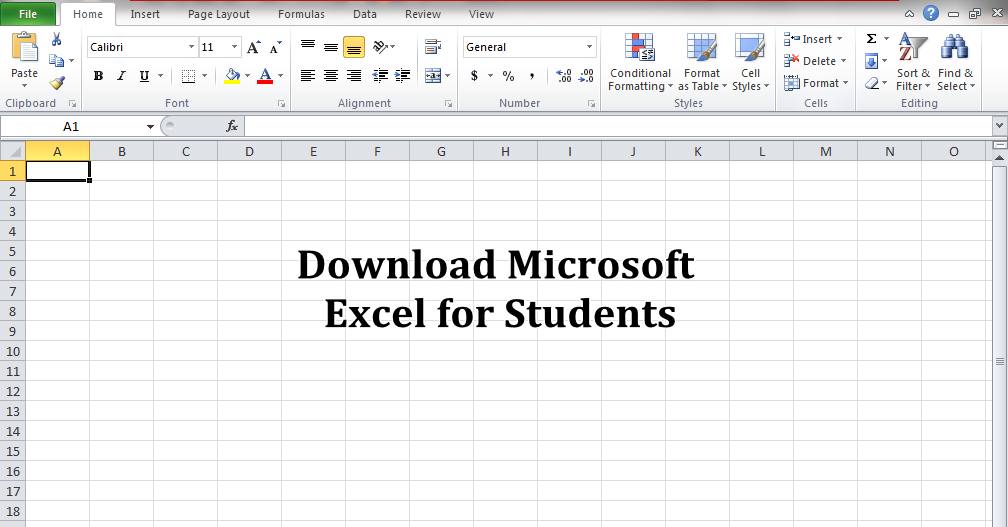The width and height of the screenshot is (1008, 527).
Task: Switch to the Insert tab
Action: [145, 13]
